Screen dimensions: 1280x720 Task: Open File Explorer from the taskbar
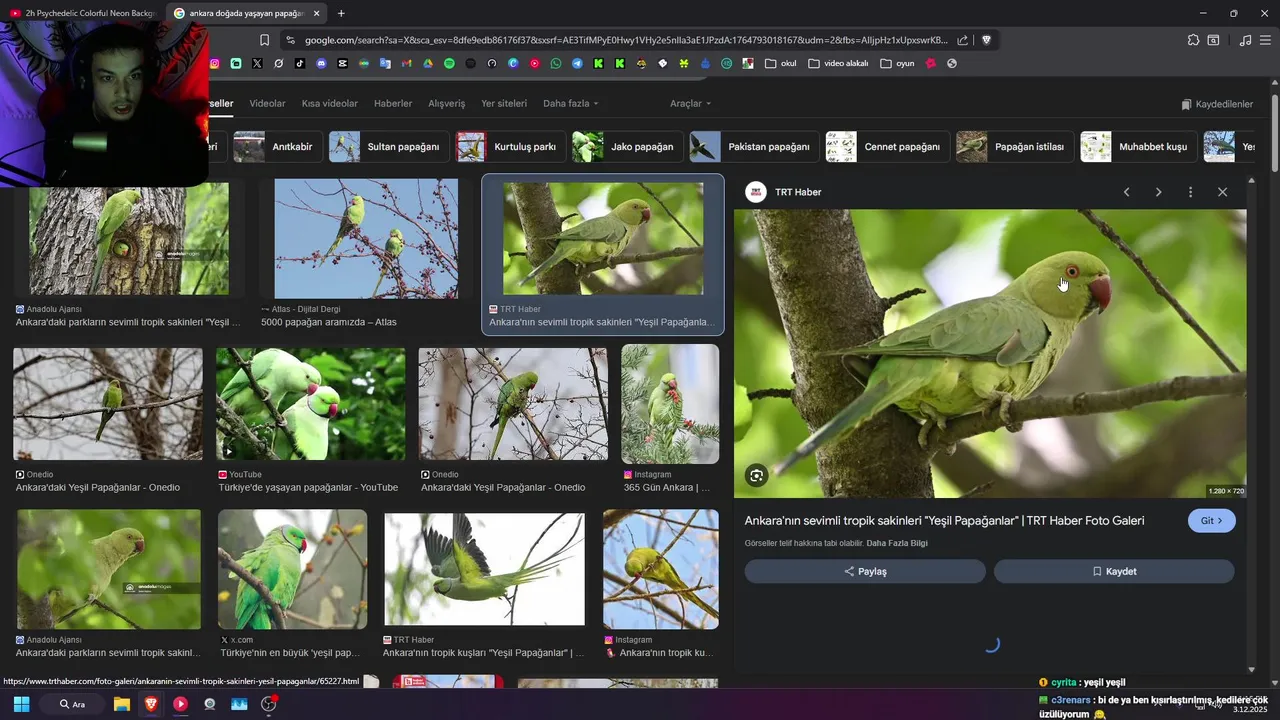click(121, 704)
